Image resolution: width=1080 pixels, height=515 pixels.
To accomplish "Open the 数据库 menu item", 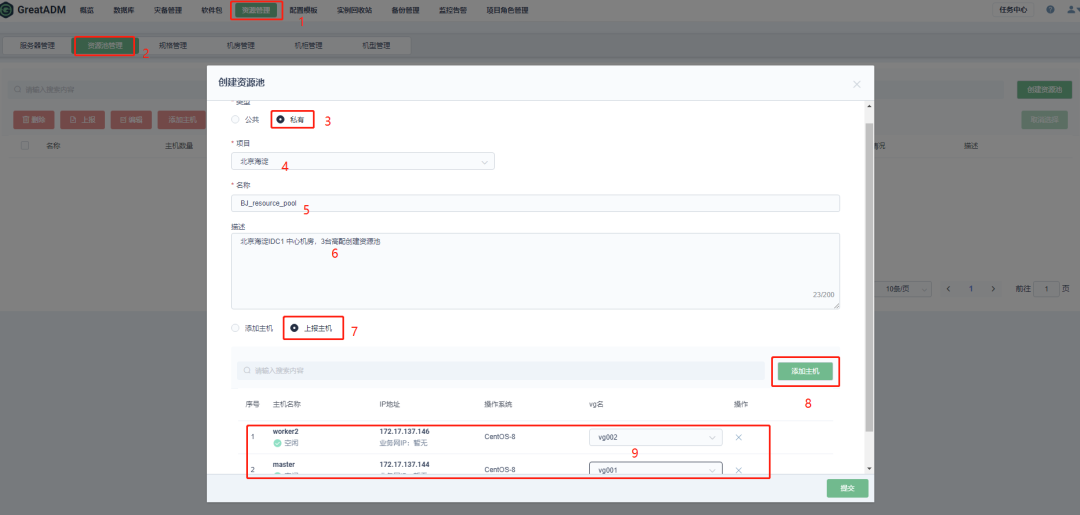I will click(125, 10).
